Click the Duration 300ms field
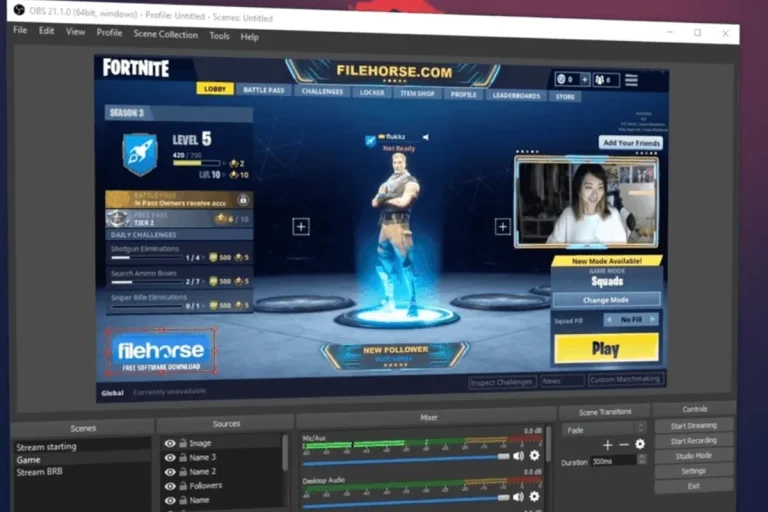Screen dimensions: 768x512 (x=614, y=461)
